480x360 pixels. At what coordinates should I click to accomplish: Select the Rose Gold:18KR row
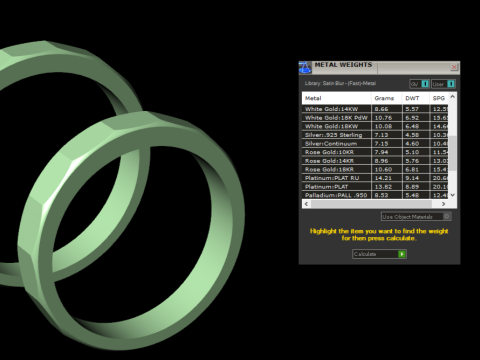click(375, 169)
